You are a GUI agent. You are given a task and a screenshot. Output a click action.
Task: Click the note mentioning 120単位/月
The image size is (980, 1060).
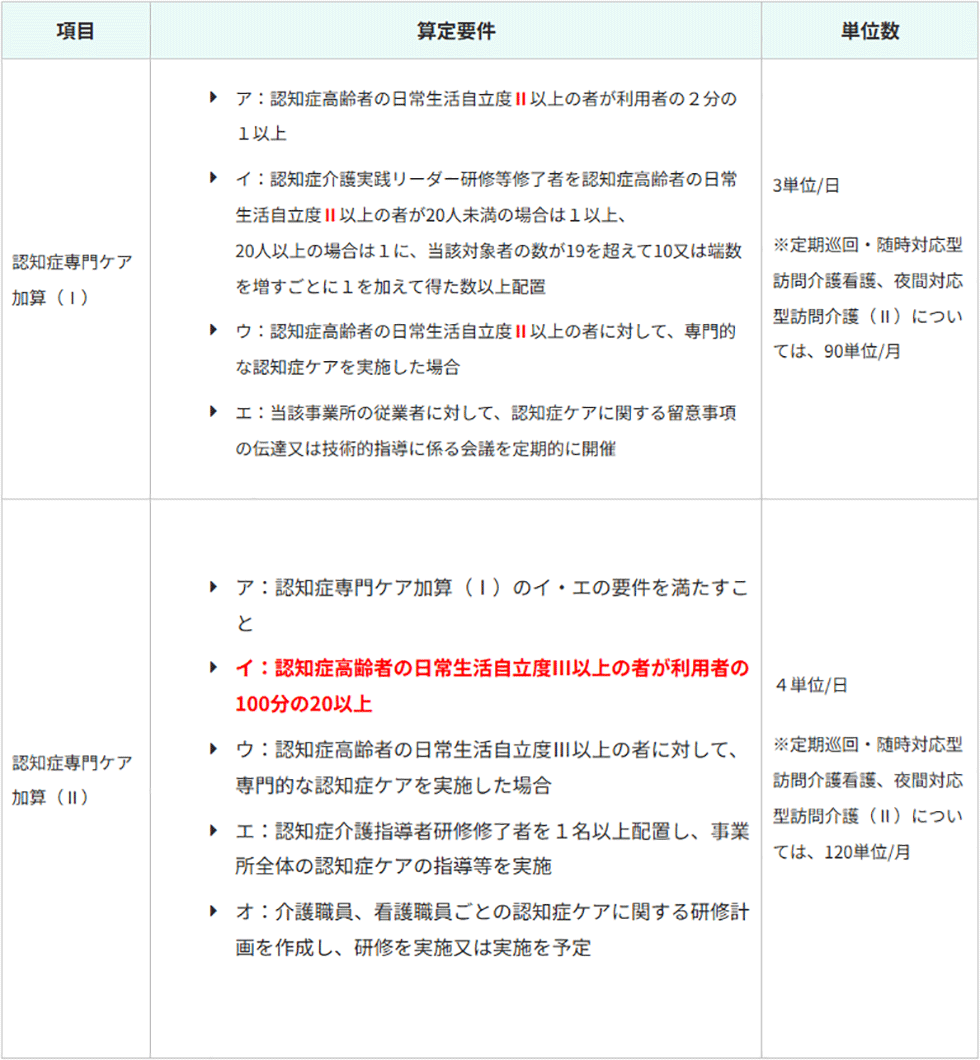click(868, 798)
